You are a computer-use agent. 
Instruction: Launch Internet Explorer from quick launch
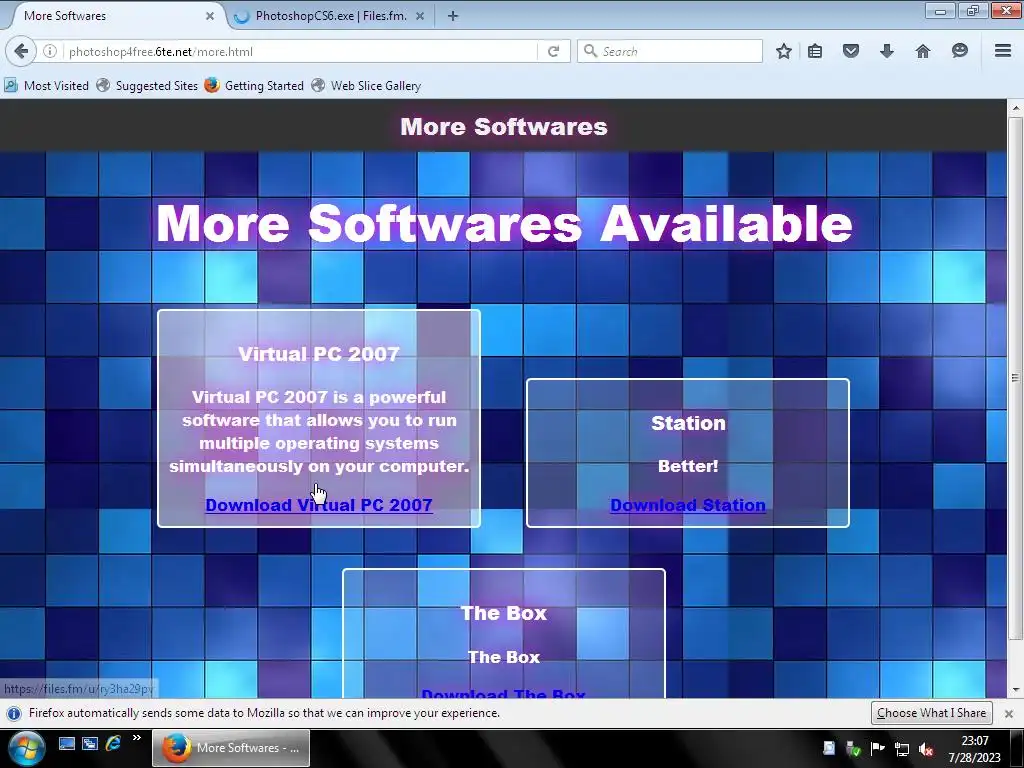point(113,743)
